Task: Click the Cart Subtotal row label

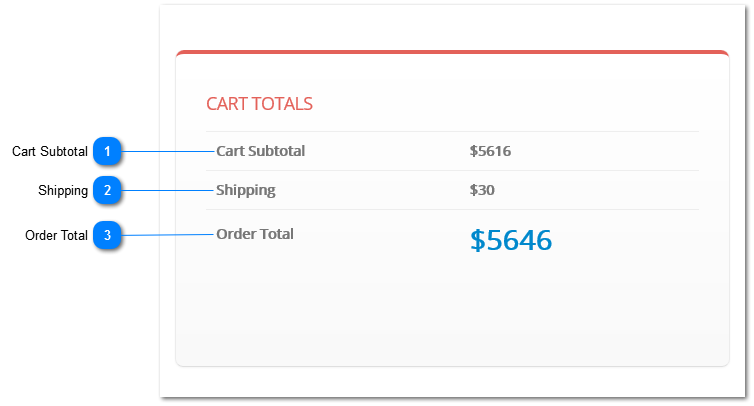Action: [260, 151]
